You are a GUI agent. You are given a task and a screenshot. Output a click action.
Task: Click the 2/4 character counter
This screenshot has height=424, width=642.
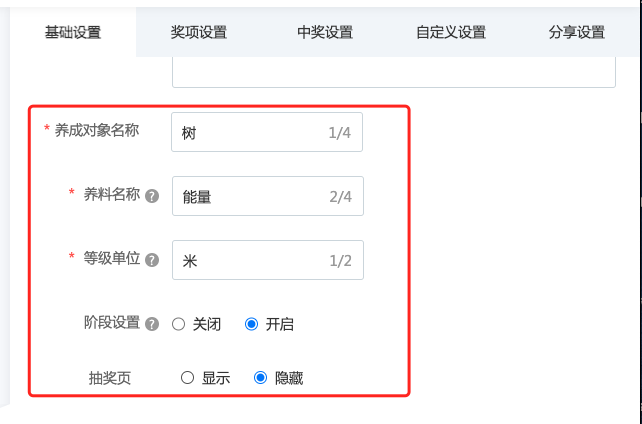point(341,197)
